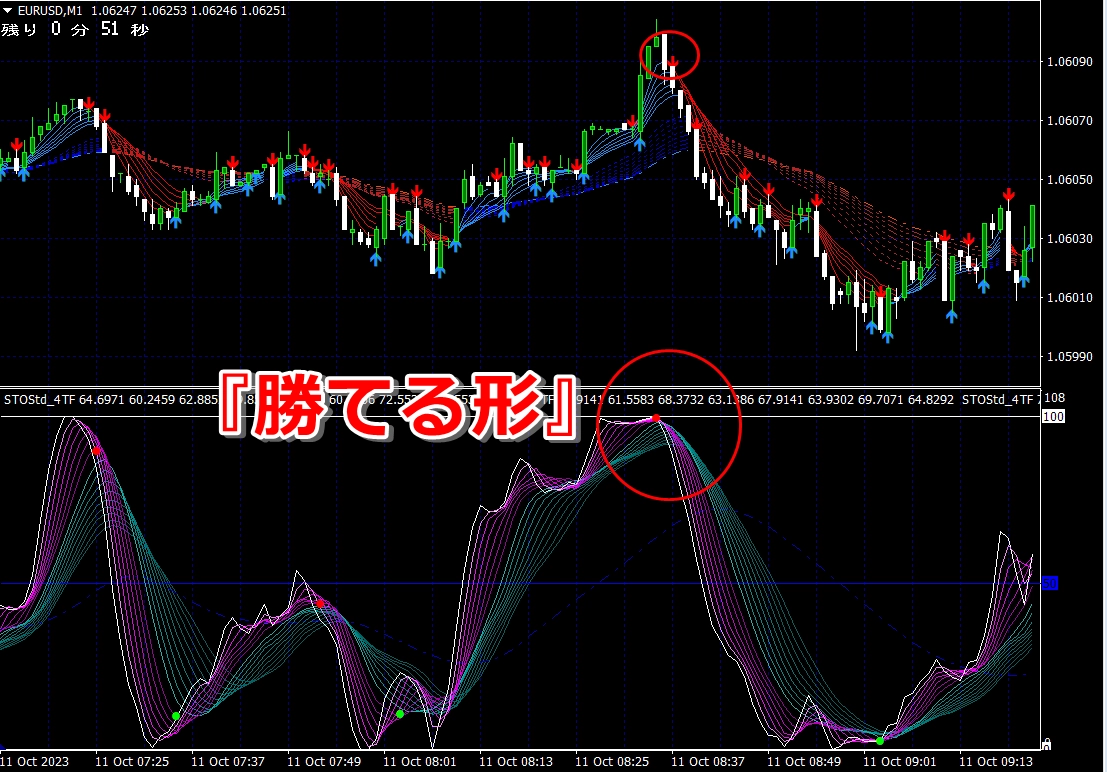
Task: Click the green stochastic dot above 09:01
Action: (880, 741)
